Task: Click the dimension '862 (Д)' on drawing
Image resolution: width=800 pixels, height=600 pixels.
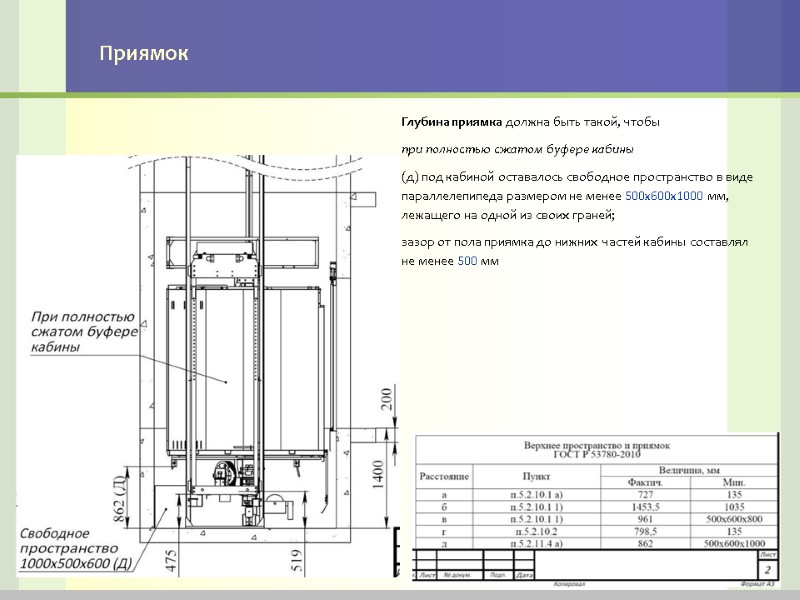Action: point(118,499)
